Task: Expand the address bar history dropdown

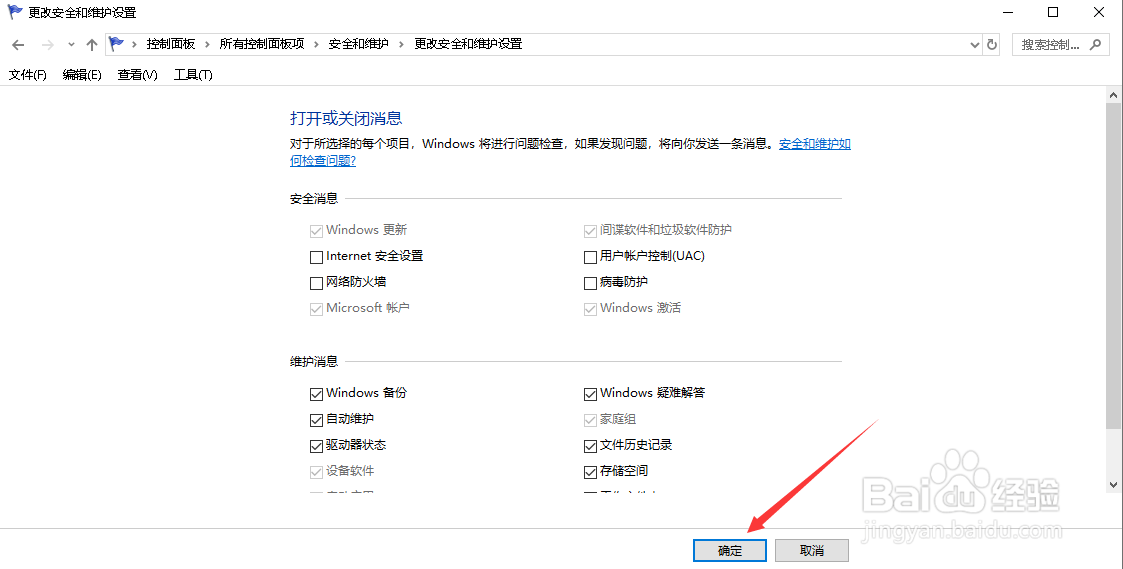Action: tap(975, 44)
